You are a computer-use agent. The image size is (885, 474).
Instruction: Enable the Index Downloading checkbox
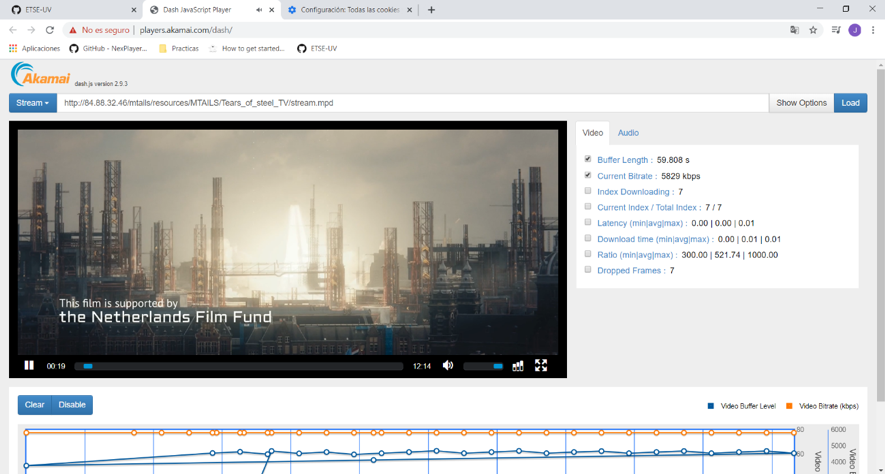588,191
